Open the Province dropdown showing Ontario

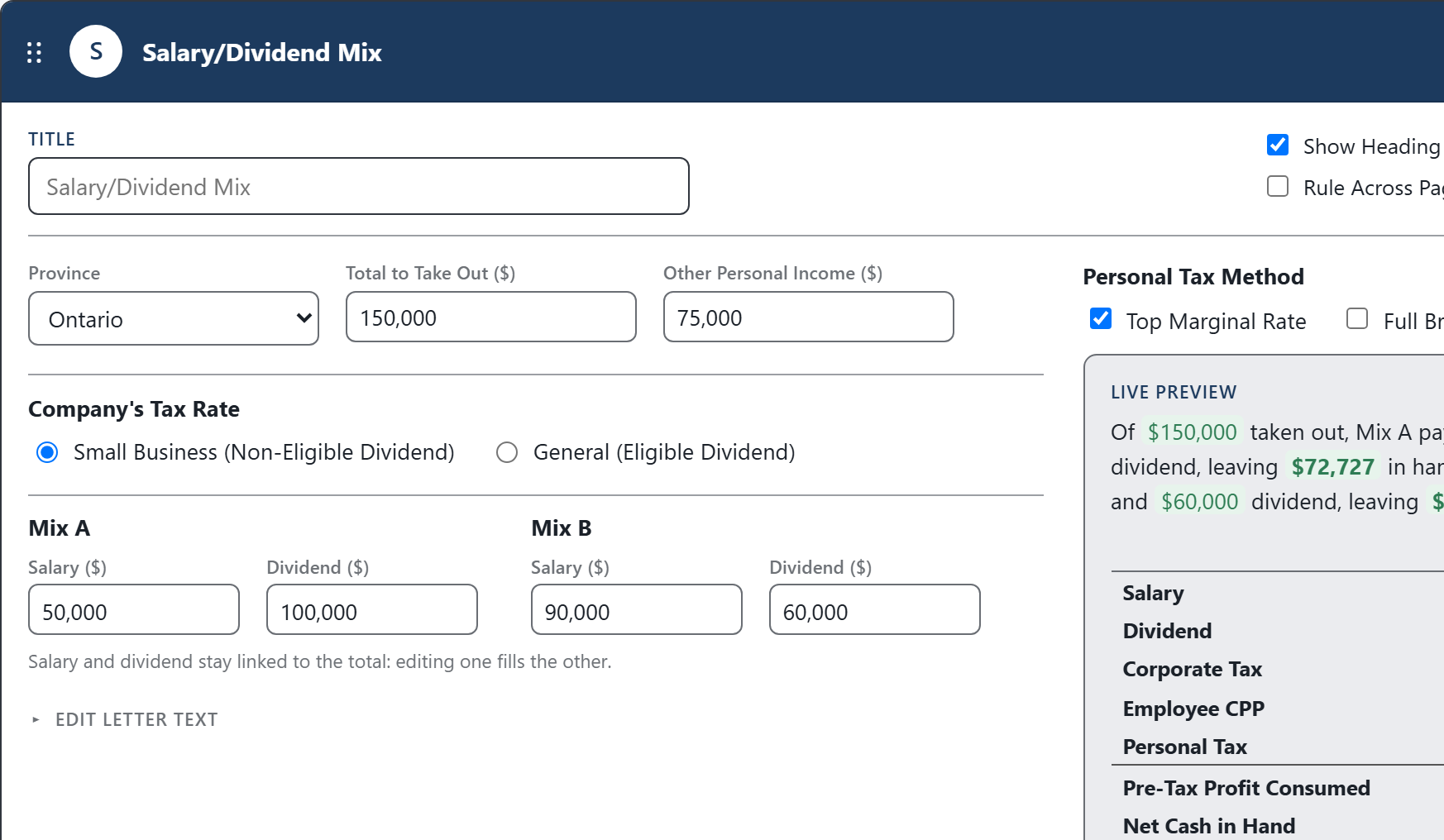point(174,318)
